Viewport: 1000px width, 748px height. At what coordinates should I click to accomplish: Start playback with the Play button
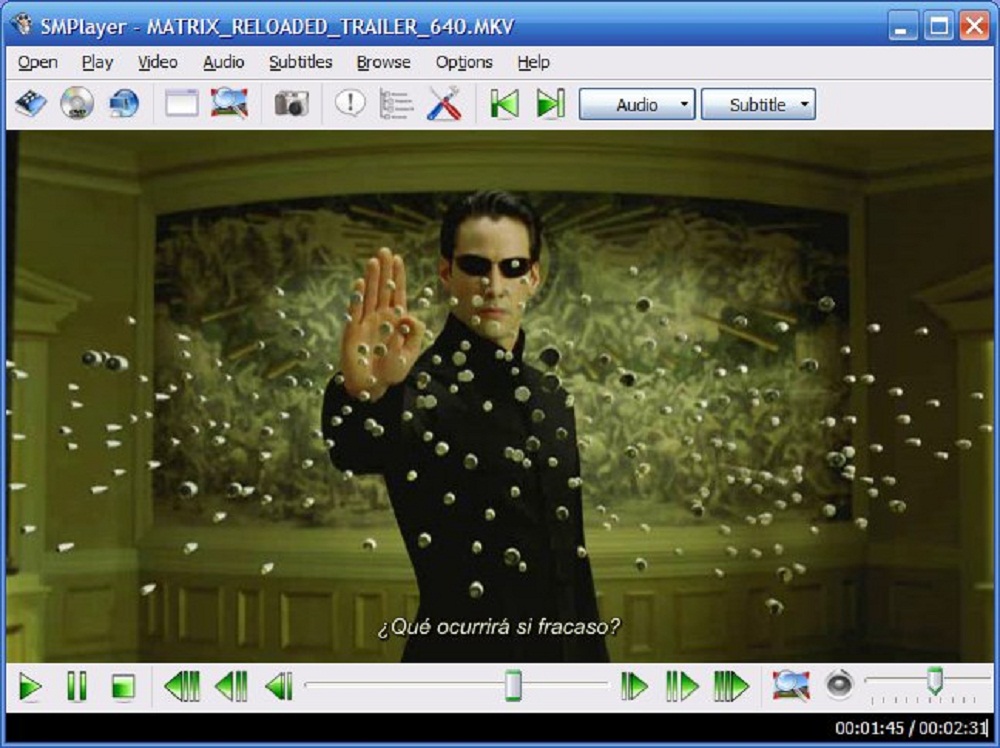30,687
